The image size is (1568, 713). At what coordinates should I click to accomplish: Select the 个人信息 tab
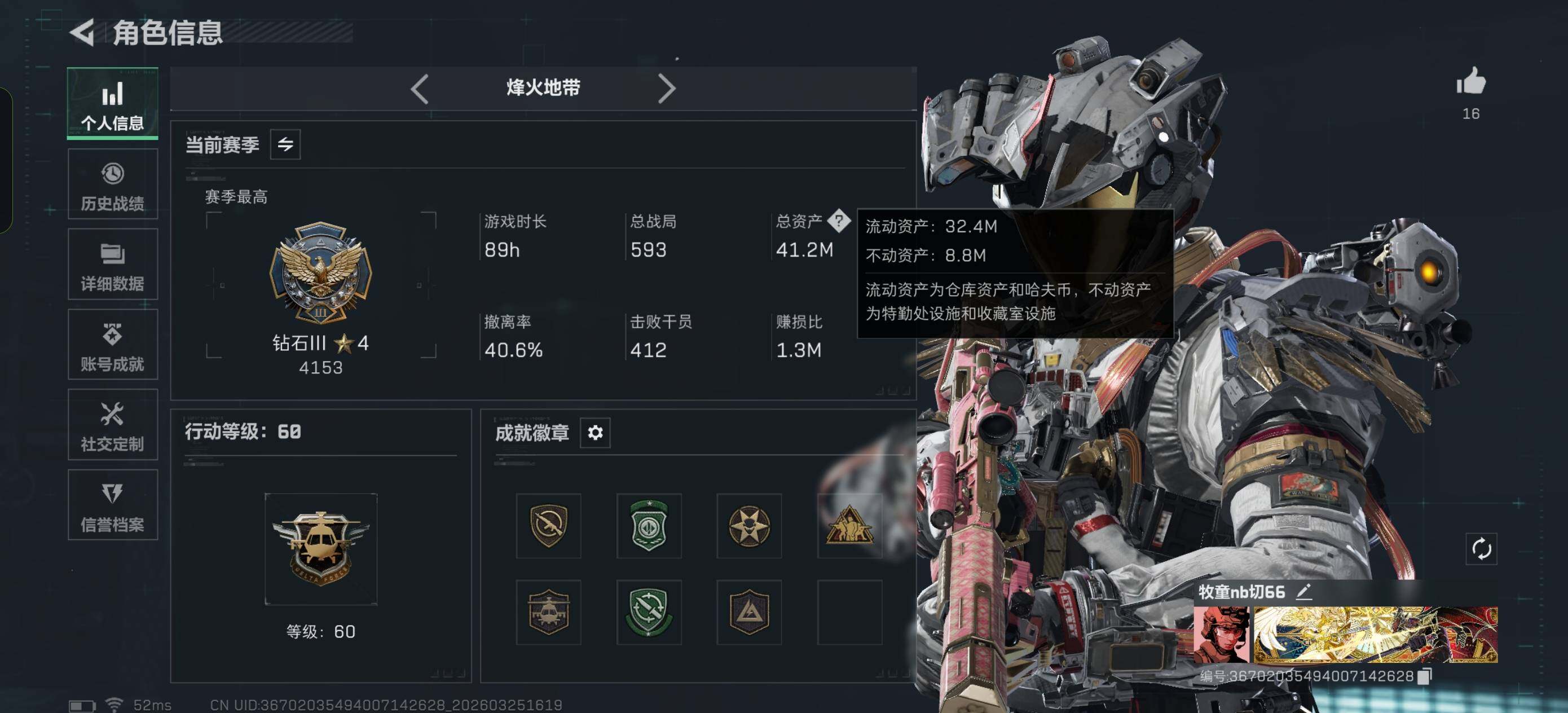pyautogui.click(x=113, y=104)
